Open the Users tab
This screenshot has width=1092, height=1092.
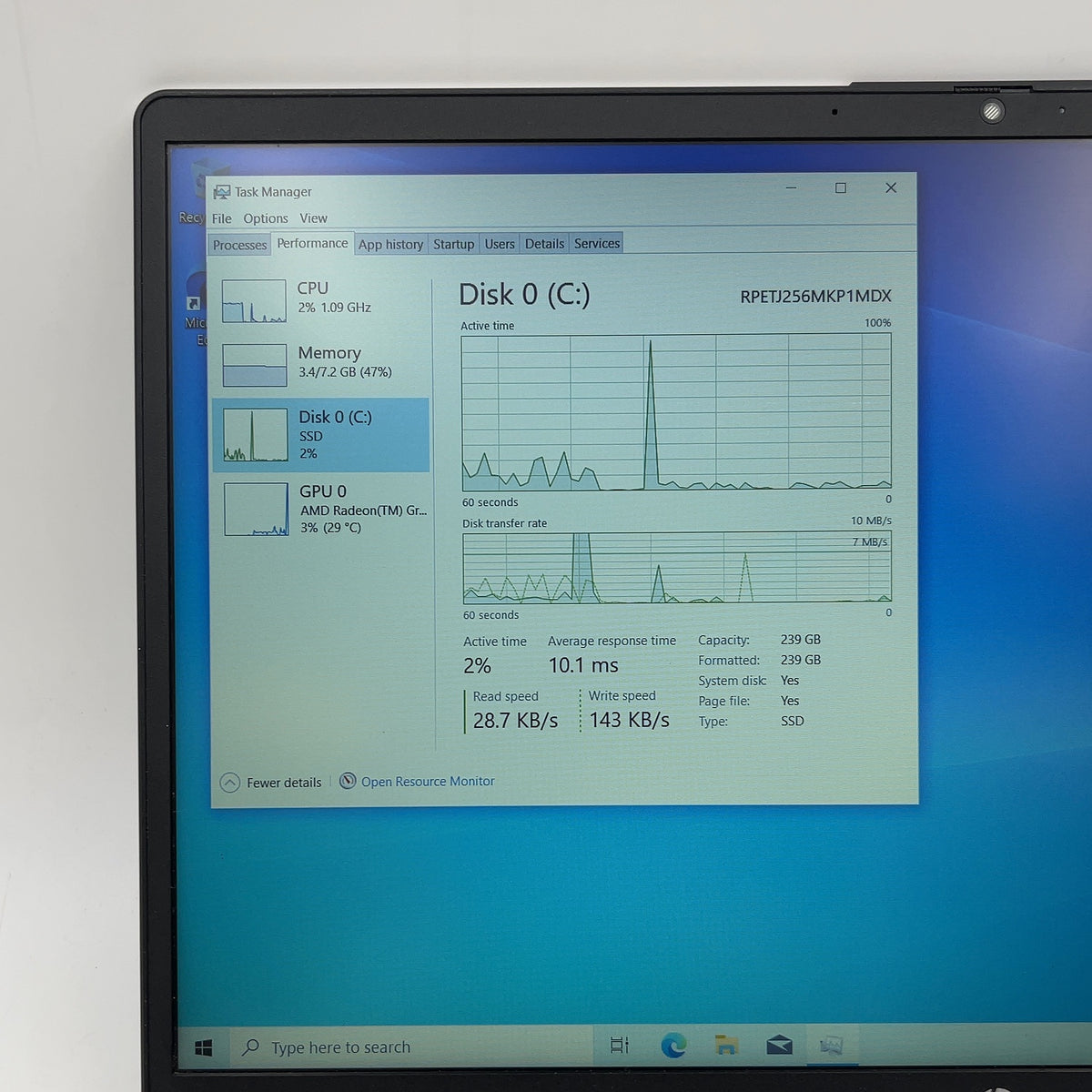pos(500,244)
